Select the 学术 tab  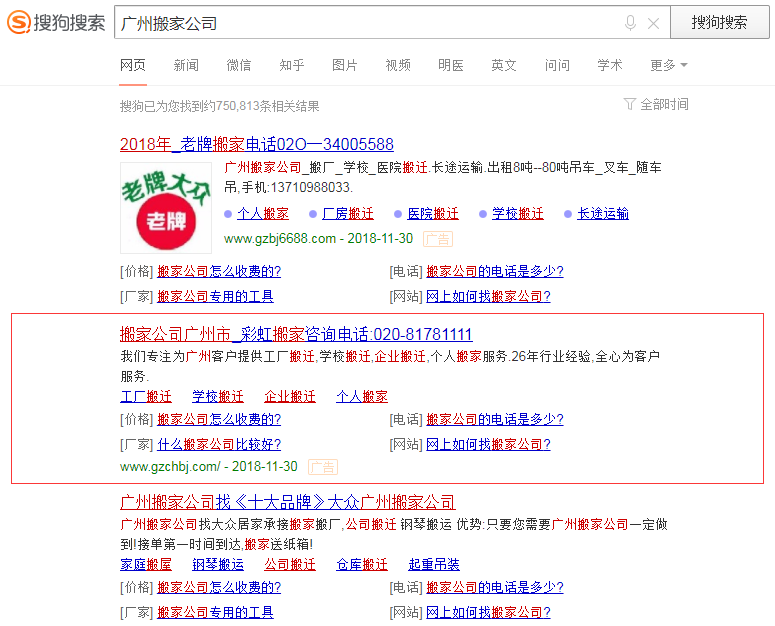click(x=609, y=65)
